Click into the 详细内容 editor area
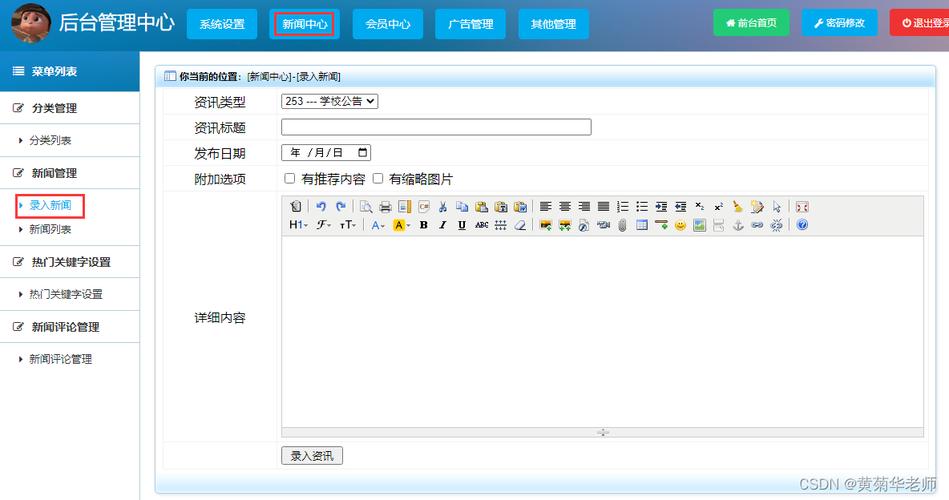This screenshot has width=949, height=500. tap(602, 332)
